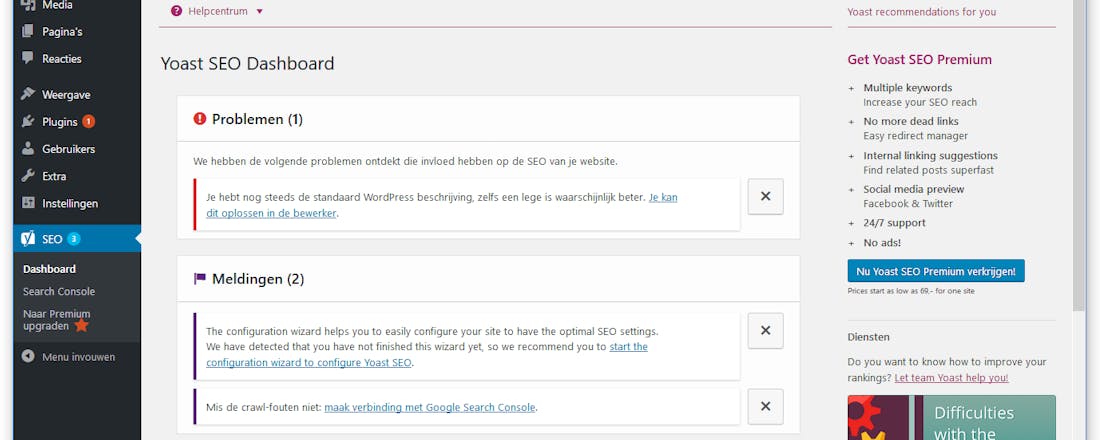Click the vertical page scrollbar
This screenshot has width=1100, height=440.
(x=1079, y=154)
